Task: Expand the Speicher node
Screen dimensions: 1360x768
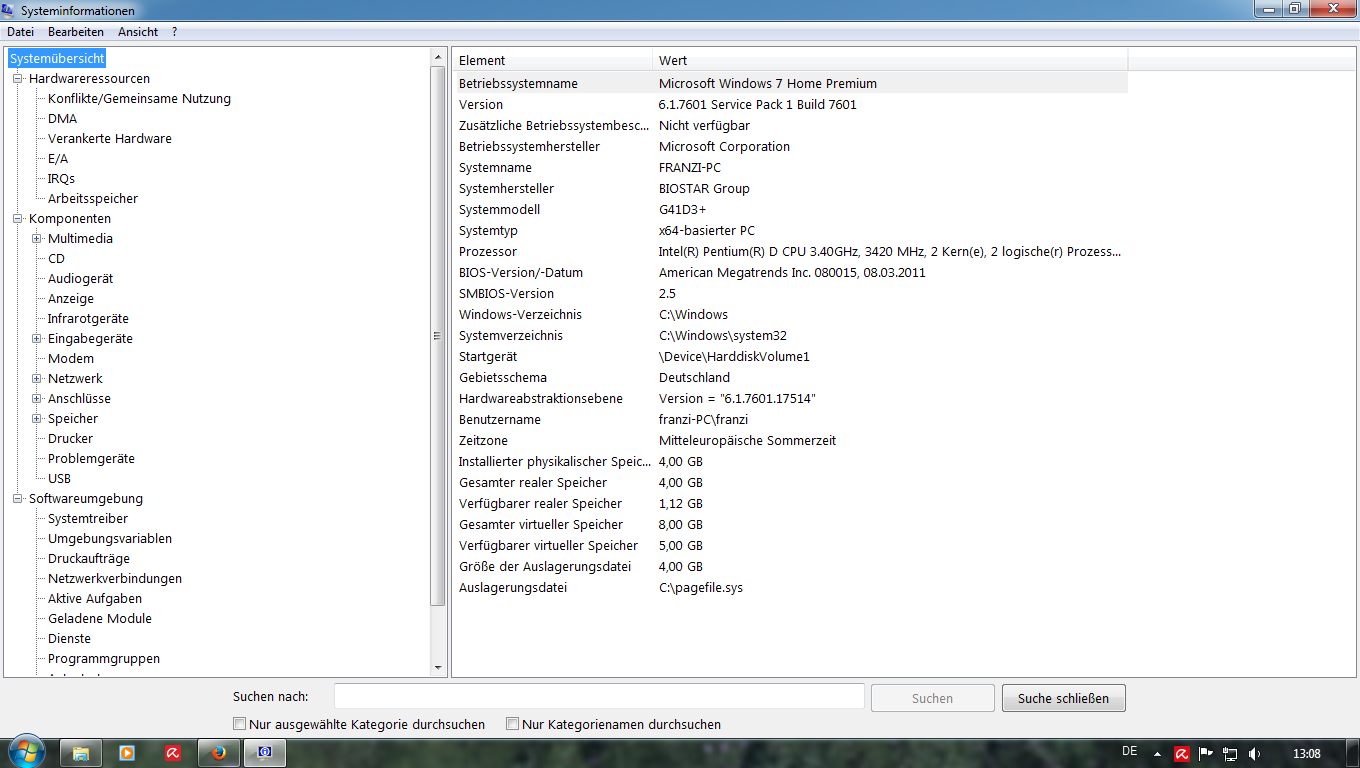Action: click(x=37, y=418)
